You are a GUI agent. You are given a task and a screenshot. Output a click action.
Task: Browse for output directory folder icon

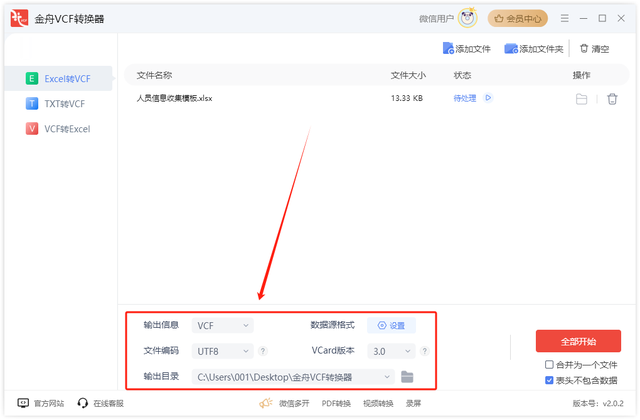tap(407, 377)
